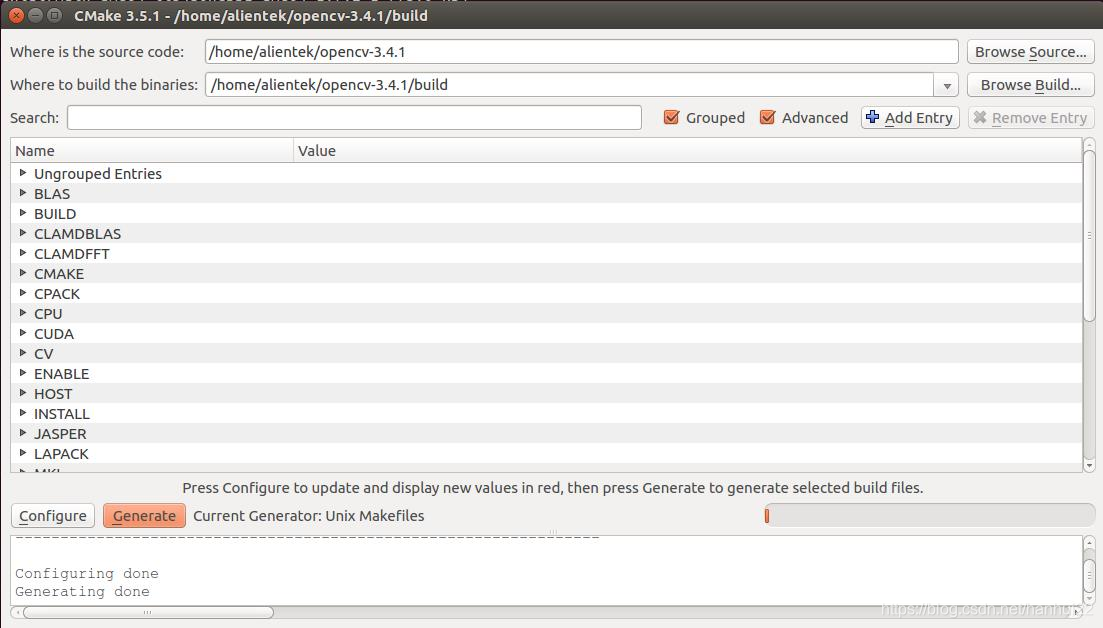1103x628 pixels.
Task: Expand the INSTALL group
Action: (x=23, y=413)
